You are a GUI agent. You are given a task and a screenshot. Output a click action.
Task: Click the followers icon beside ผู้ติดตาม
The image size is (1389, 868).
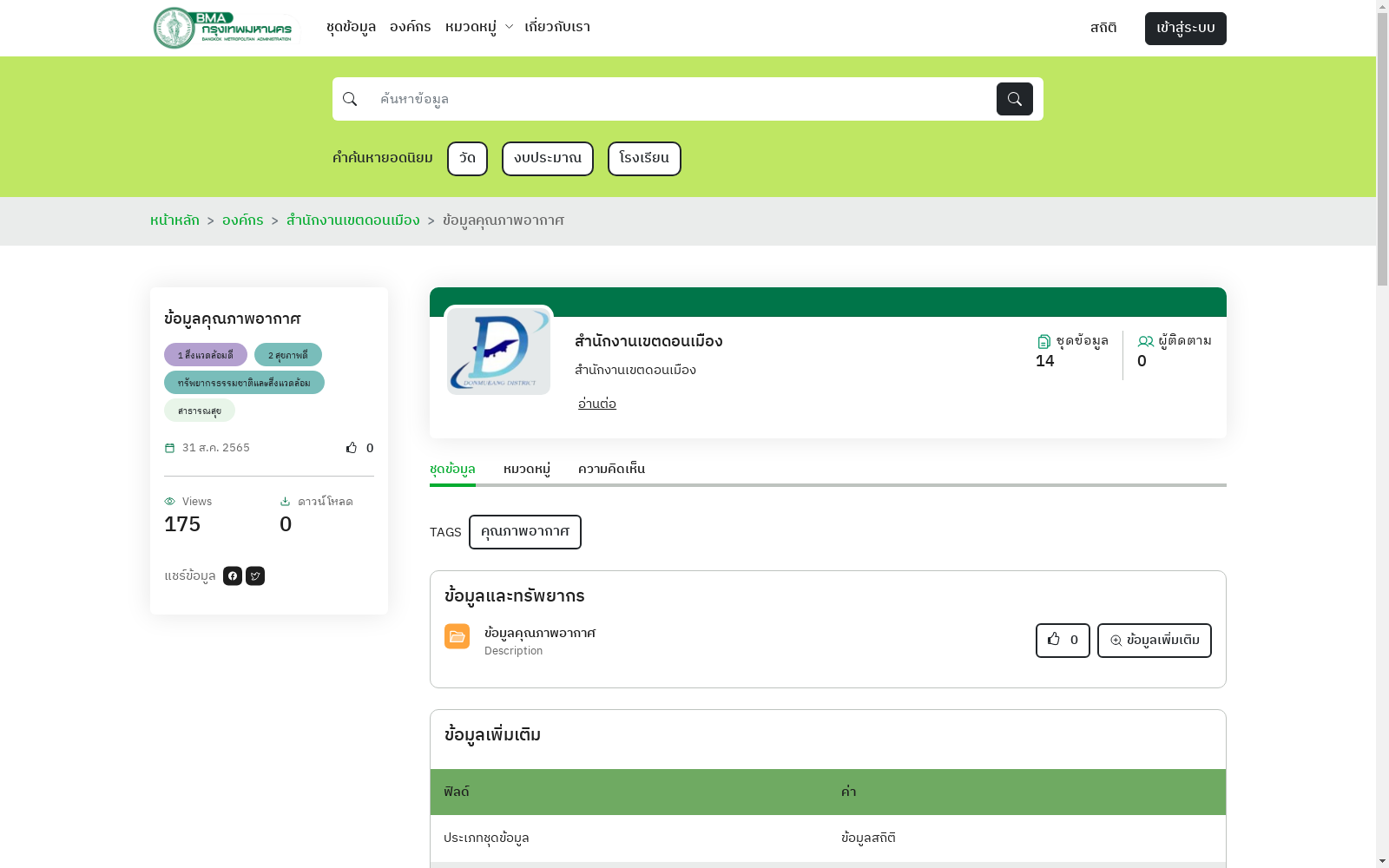(x=1146, y=341)
